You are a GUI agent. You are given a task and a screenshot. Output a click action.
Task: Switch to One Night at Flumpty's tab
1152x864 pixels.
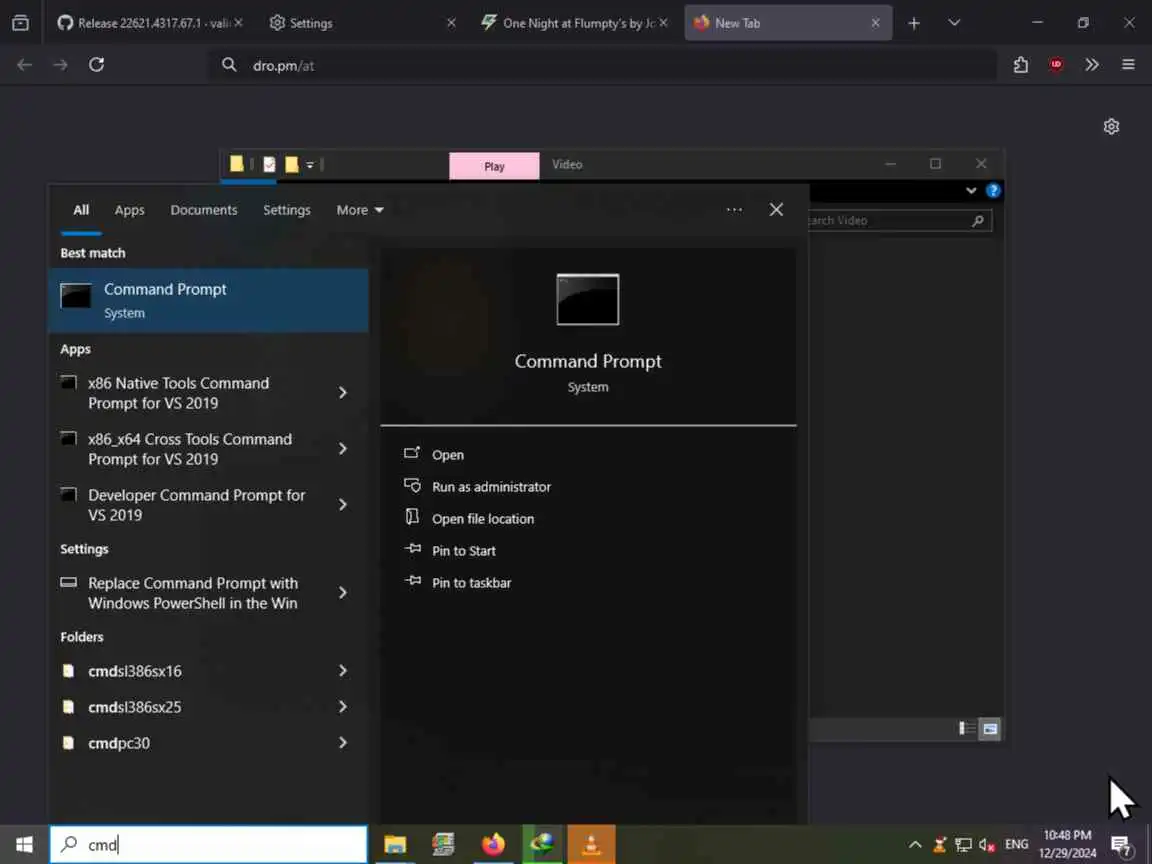coord(574,23)
